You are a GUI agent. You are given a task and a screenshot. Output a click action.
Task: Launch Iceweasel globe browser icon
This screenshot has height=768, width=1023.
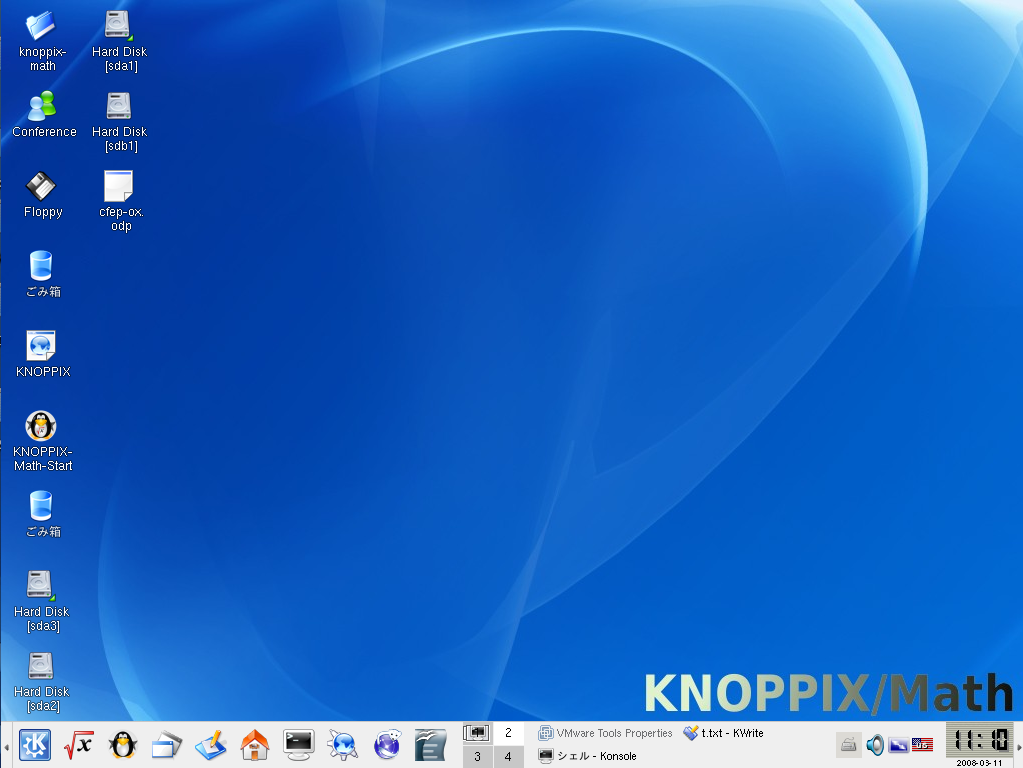pyautogui.click(x=387, y=745)
